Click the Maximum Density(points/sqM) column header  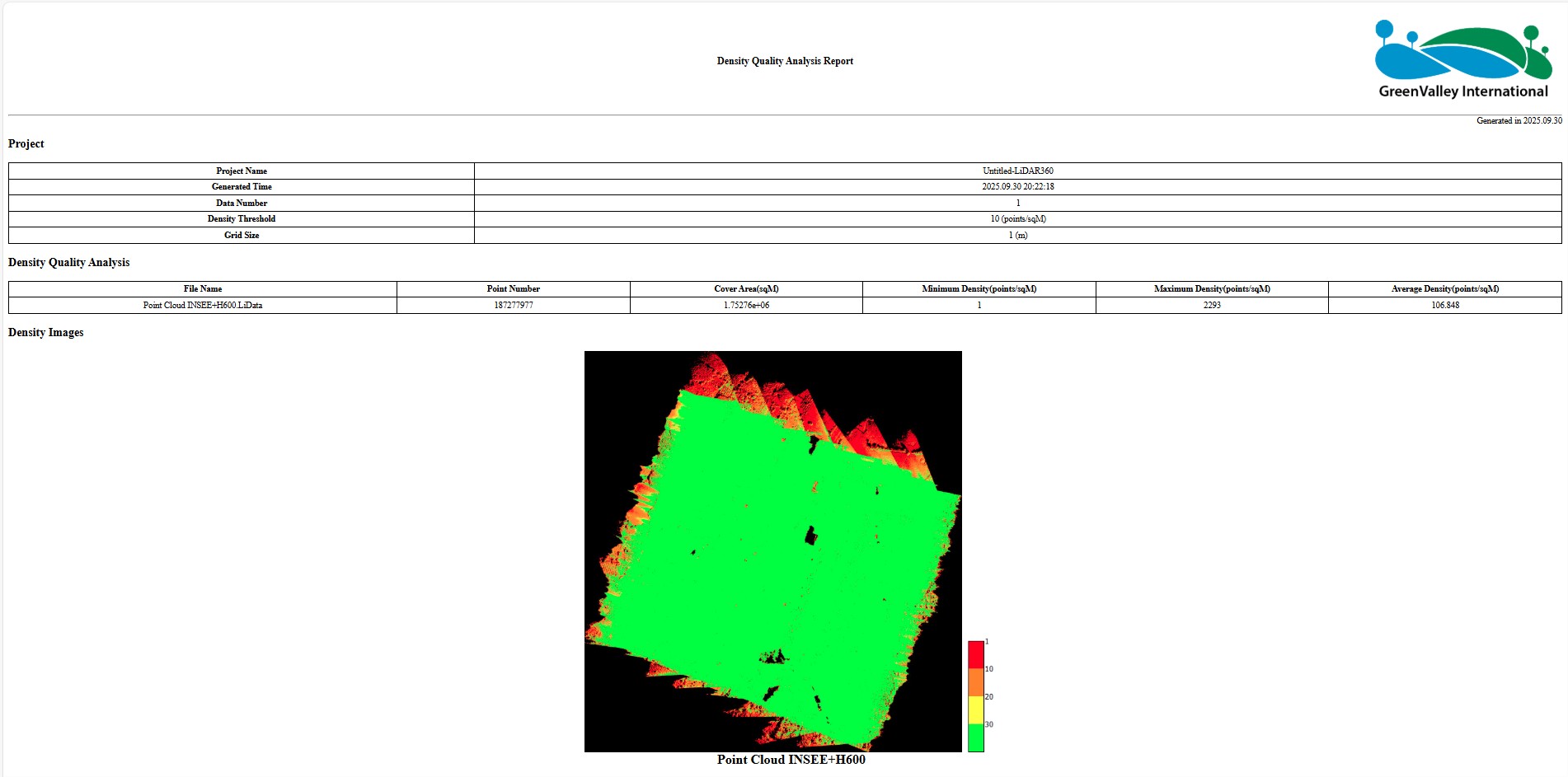pyautogui.click(x=1212, y=289)
